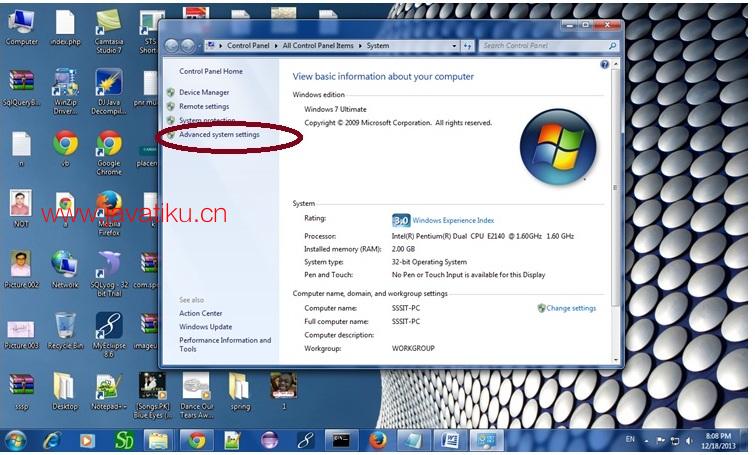Click the window's vertical scrollbar
The width and height of the screenshot is (755, 455).
pyautogui.click(x=615, y=187)
